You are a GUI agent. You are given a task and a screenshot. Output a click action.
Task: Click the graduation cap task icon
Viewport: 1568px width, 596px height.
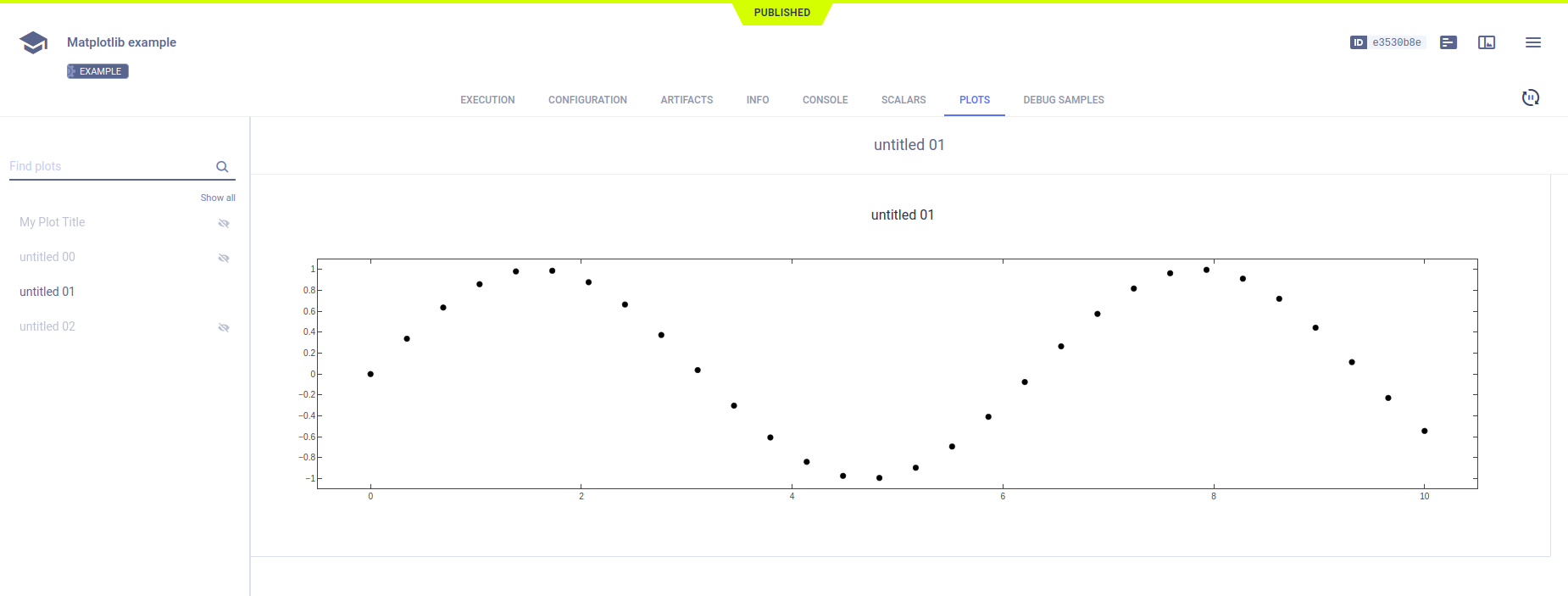(33, 42)
